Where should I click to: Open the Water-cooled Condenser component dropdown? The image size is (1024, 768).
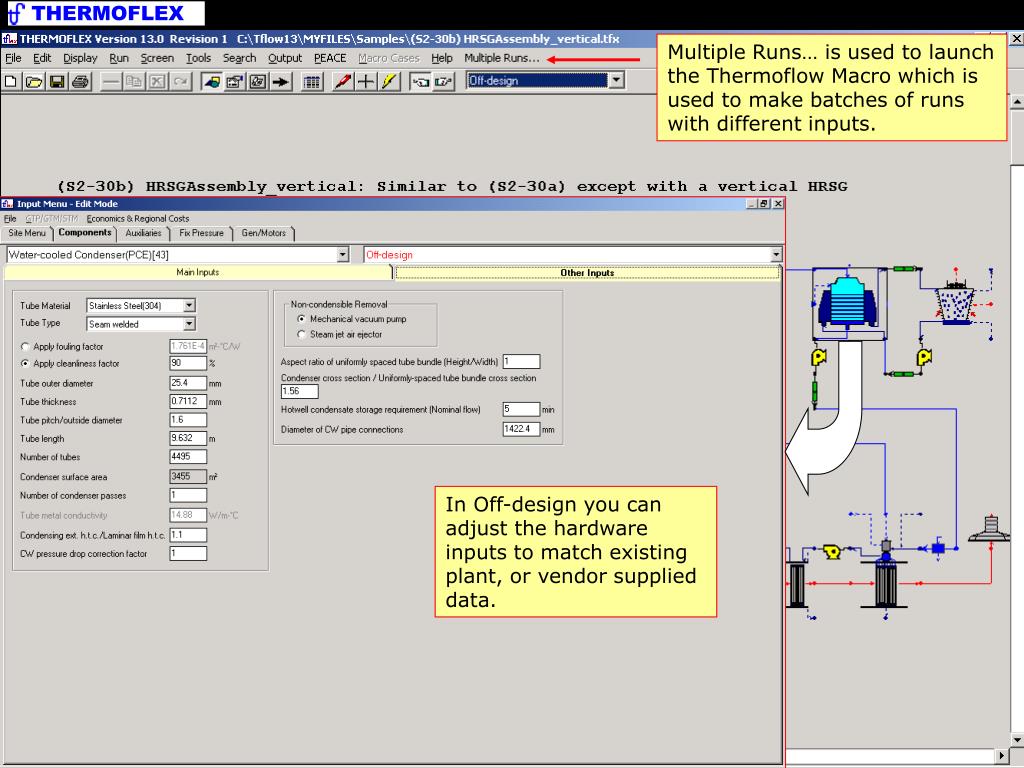coord(343,255)
